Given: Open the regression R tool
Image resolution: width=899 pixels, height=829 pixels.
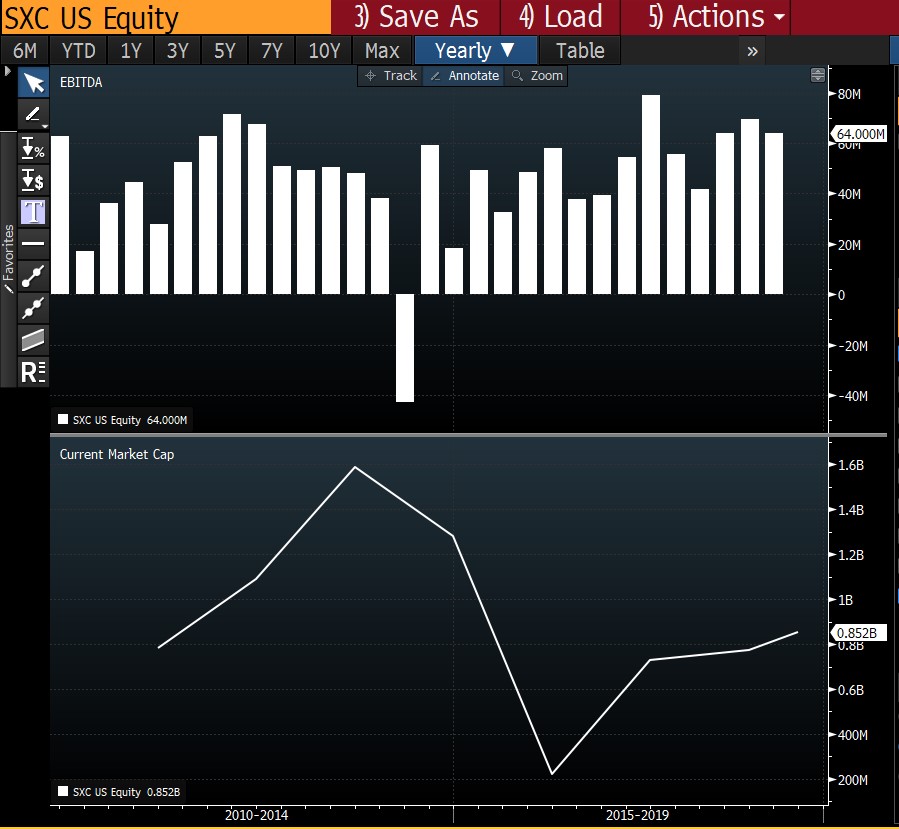Looking at the screenshot, I should pyautogui.click(x=33, y=372).
